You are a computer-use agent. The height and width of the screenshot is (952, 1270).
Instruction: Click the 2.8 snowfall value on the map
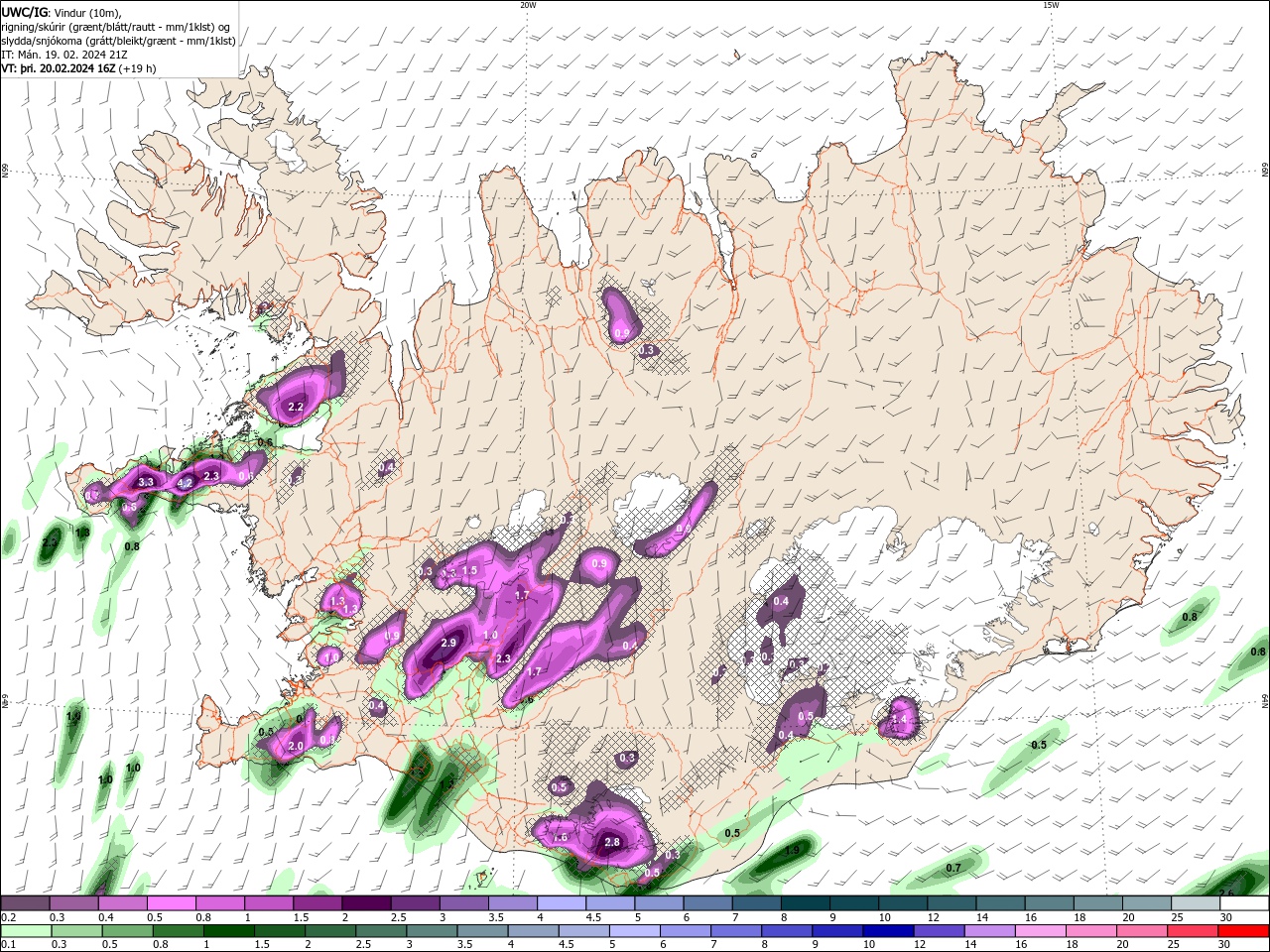point(612,843)
